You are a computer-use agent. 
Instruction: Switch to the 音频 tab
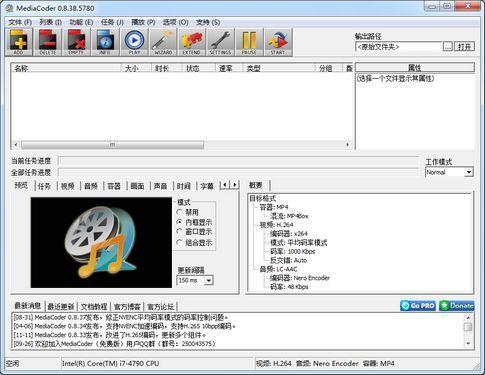(x=91, y=186)
